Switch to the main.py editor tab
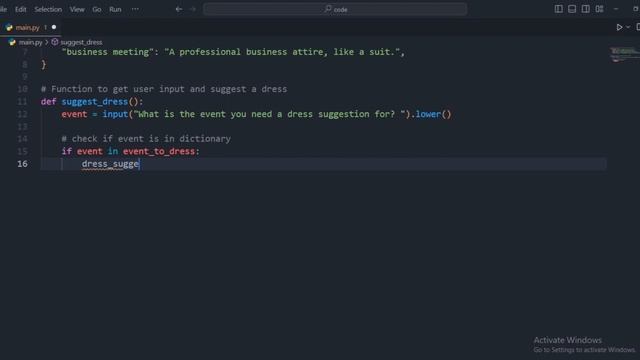 pyautogui.click(x=27, y=28)
